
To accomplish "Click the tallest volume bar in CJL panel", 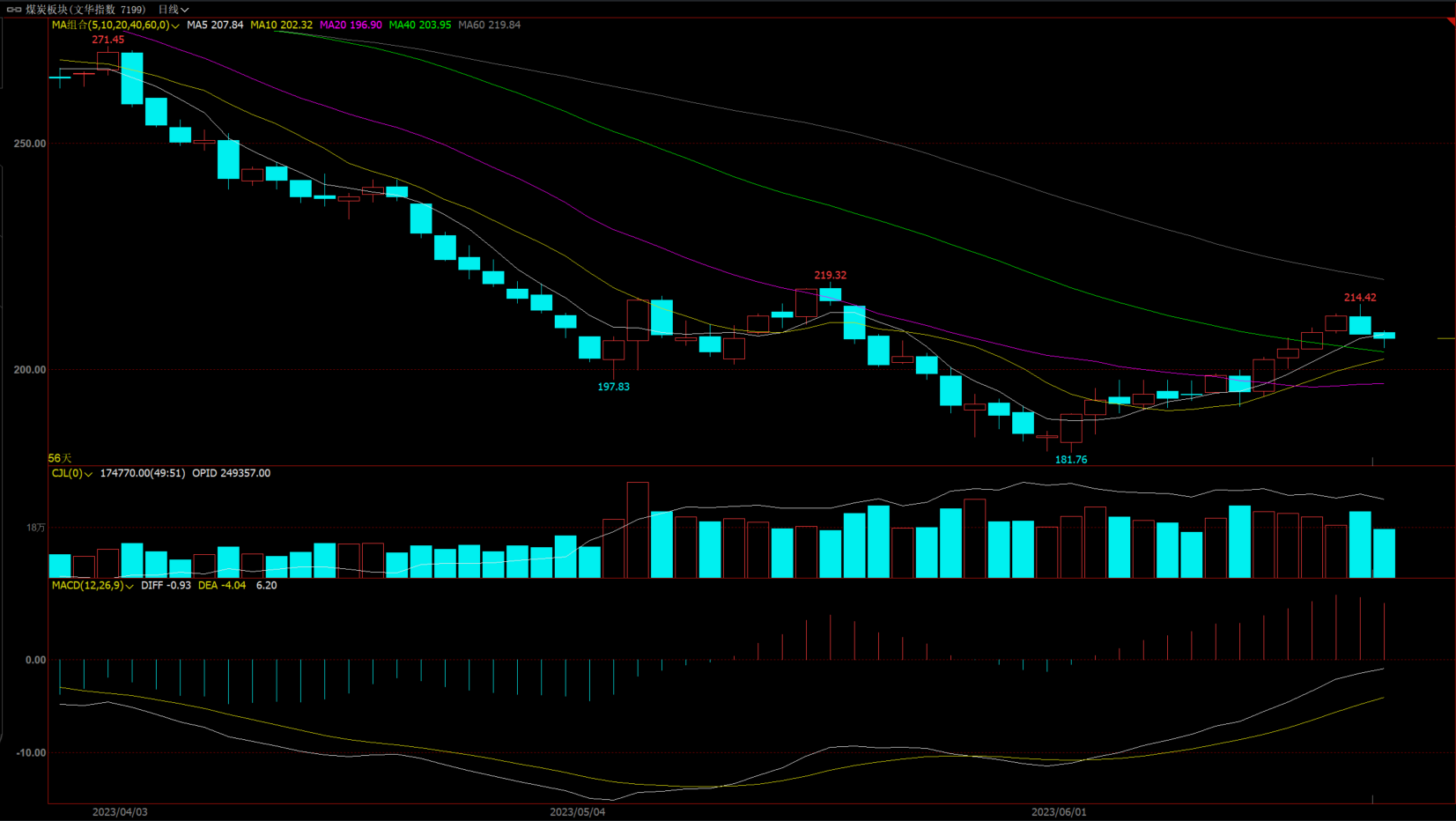I will (x=638, y=530).
